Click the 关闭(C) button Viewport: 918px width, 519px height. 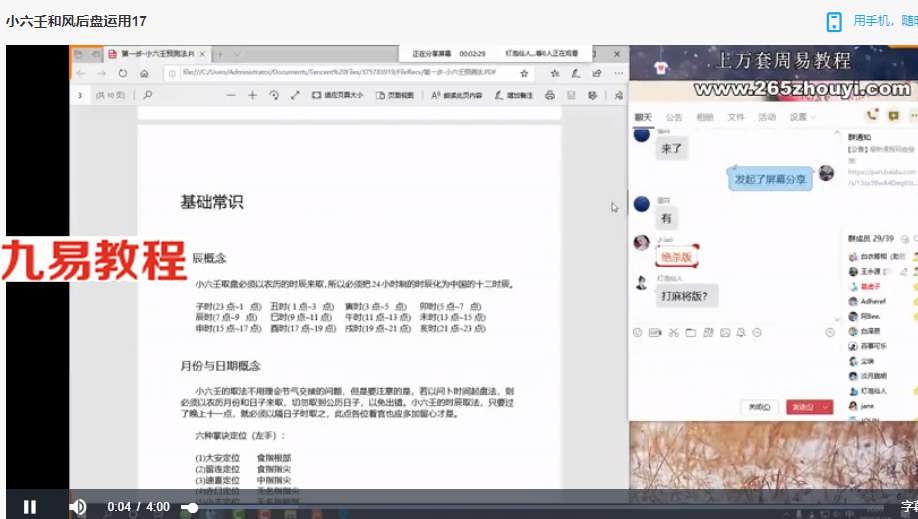tap(759, 407)
